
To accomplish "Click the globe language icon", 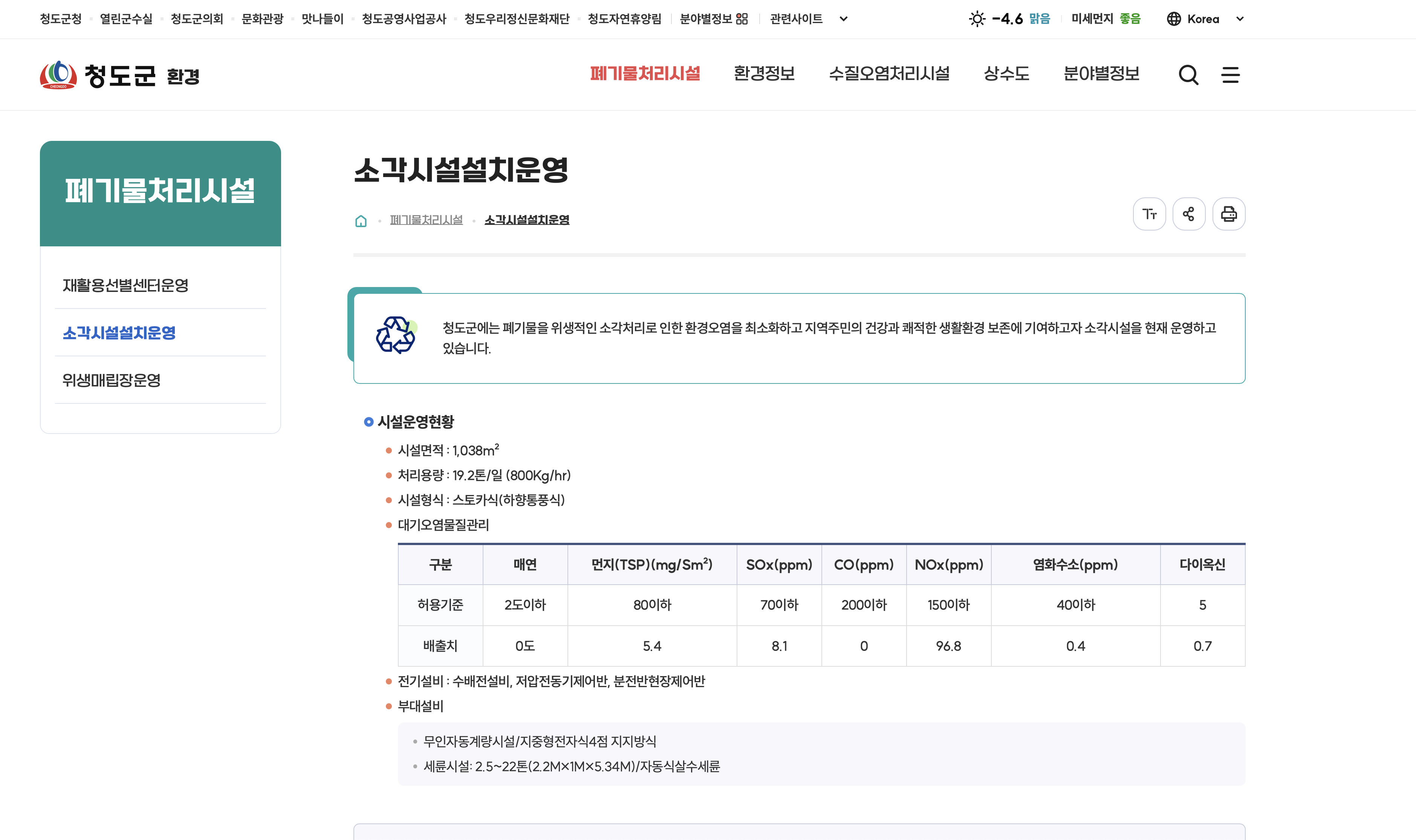I will (1174, 19).
